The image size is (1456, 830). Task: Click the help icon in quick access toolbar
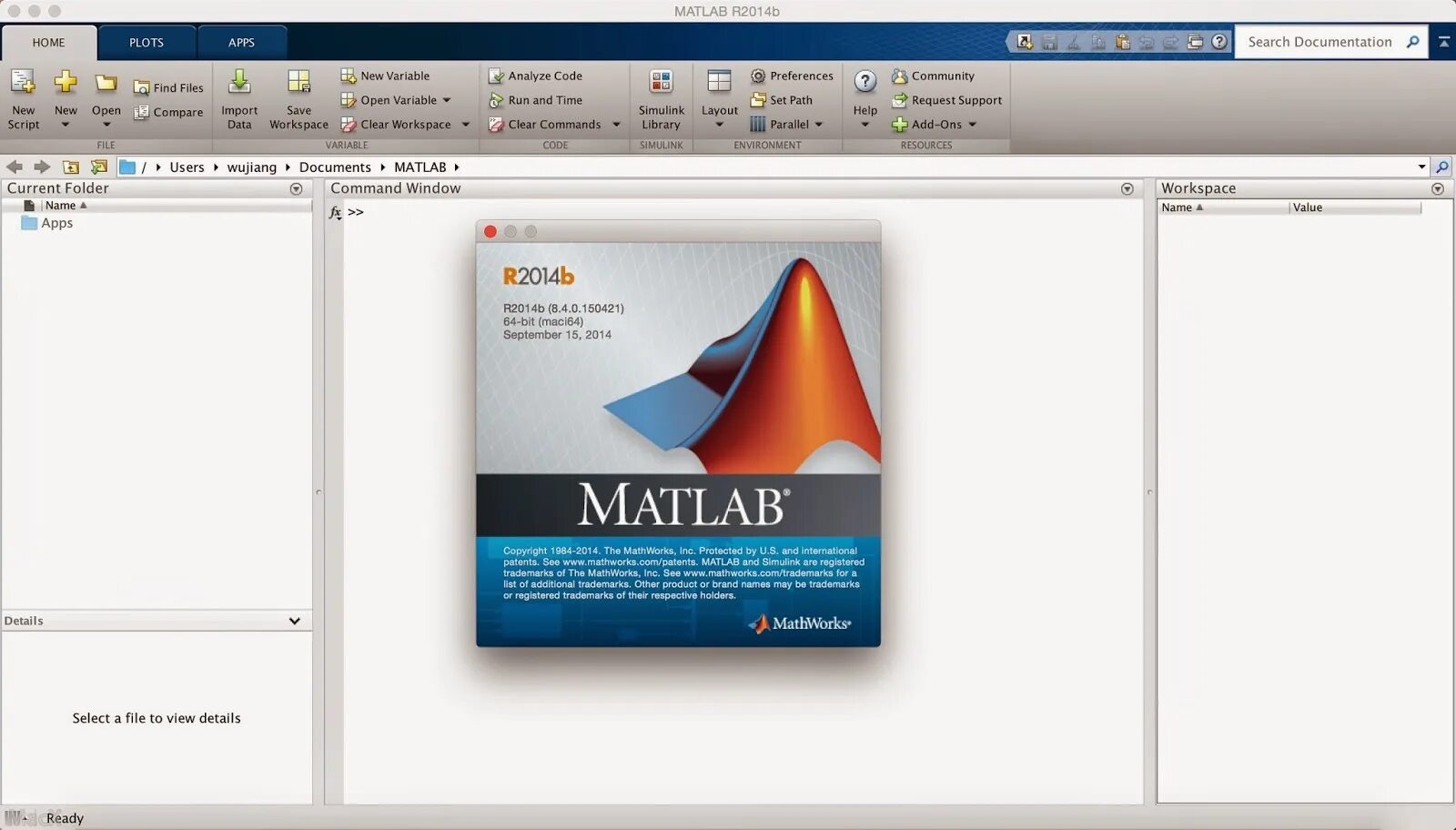(1219, 42)
